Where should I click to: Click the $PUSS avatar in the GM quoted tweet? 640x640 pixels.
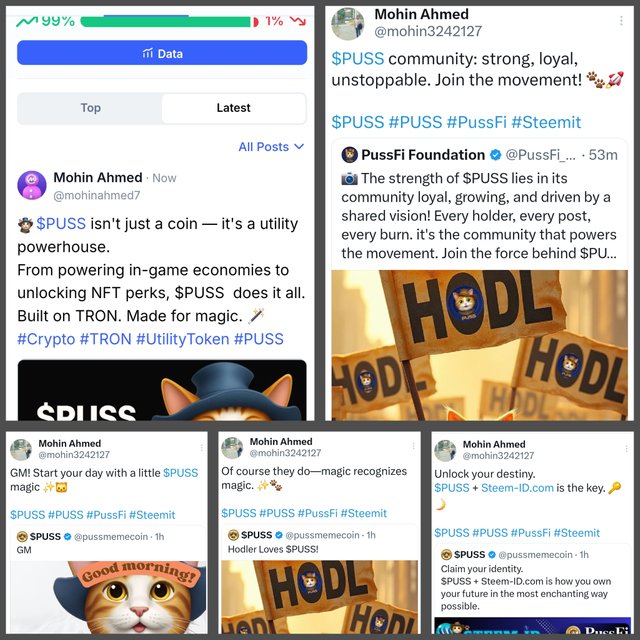point(22,536)
